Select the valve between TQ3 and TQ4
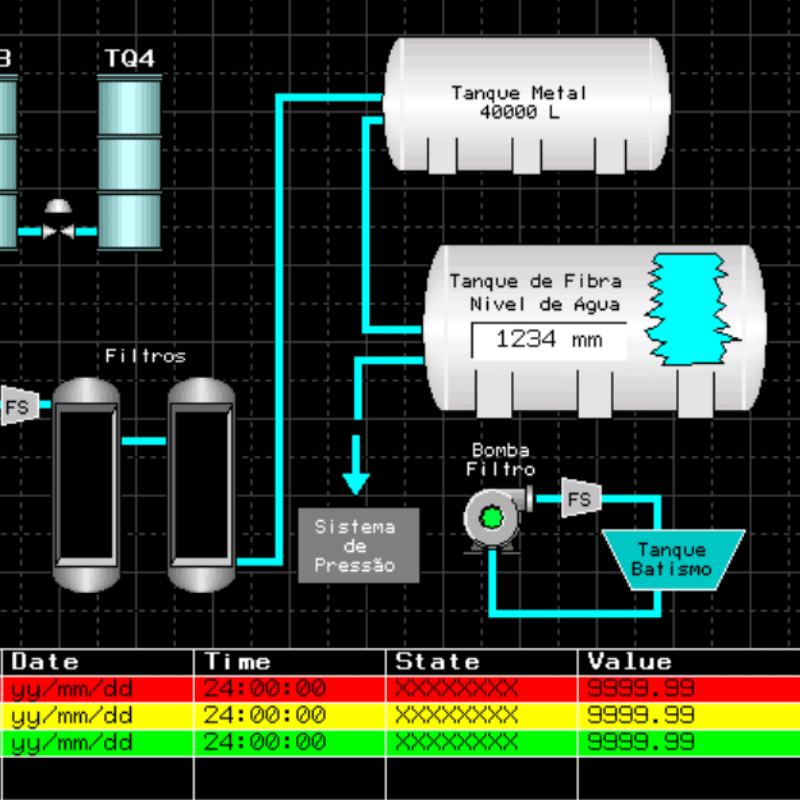 [x=59, y=220]
